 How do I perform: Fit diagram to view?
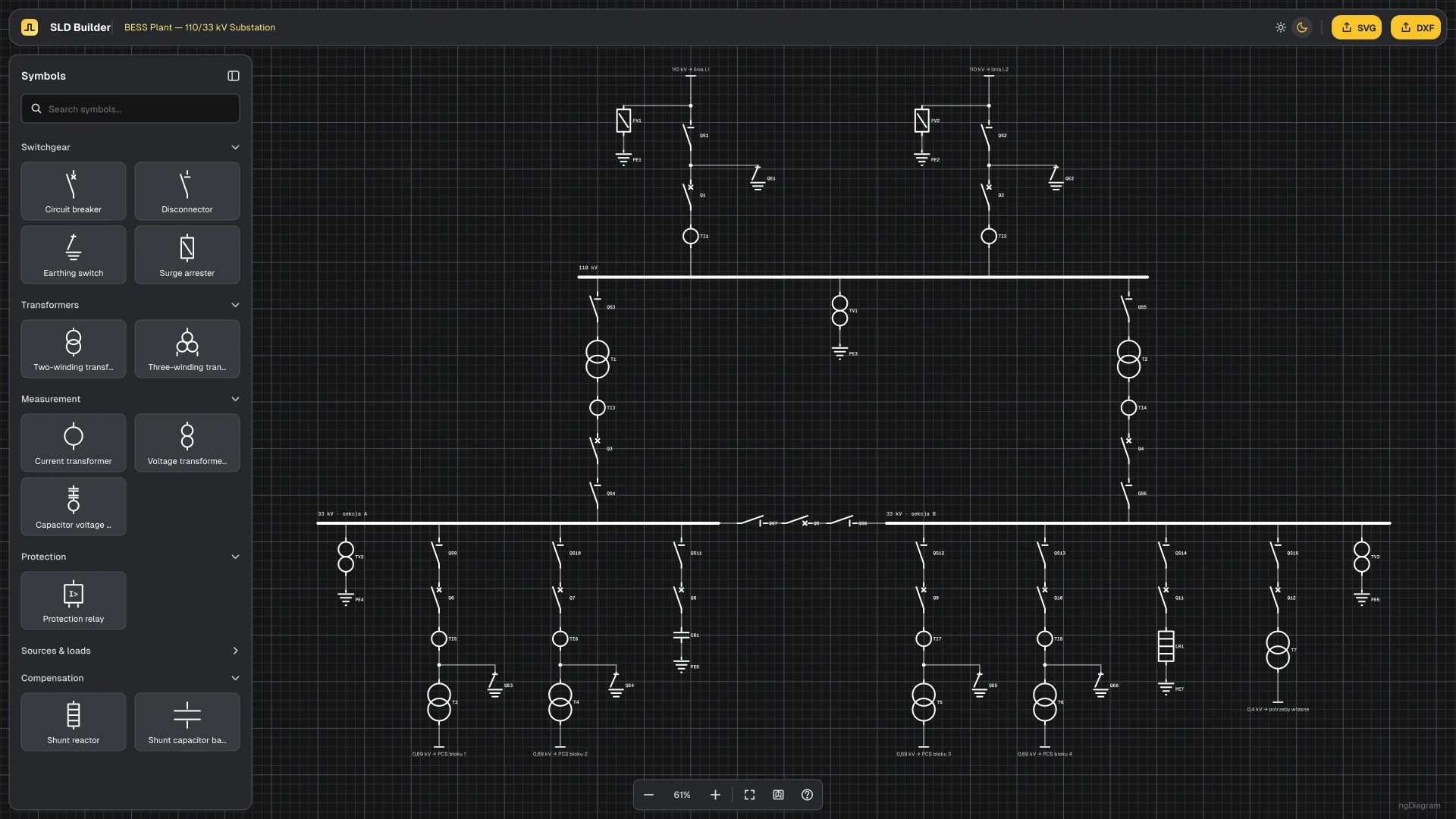(x=749, y=795)
